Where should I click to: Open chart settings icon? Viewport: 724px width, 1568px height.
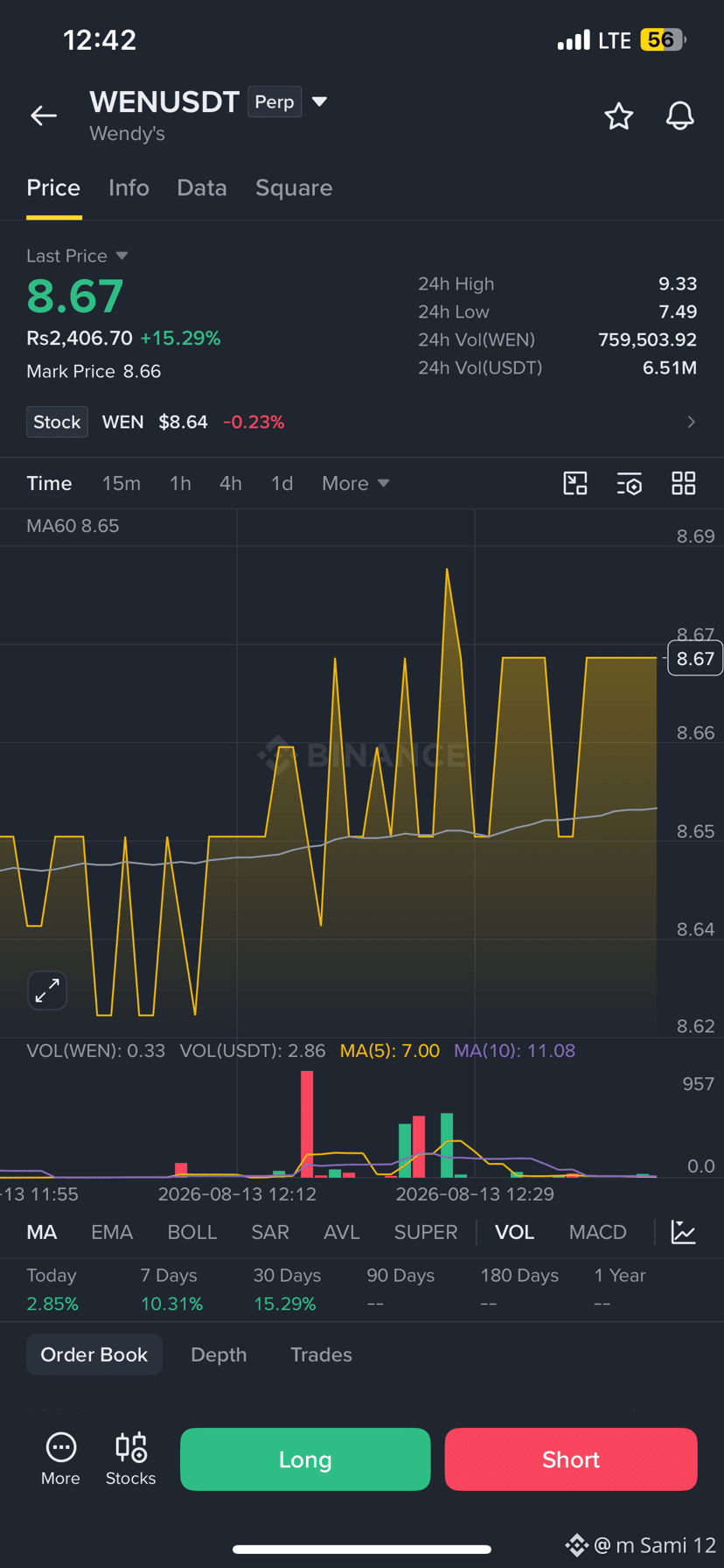point(630,483)
